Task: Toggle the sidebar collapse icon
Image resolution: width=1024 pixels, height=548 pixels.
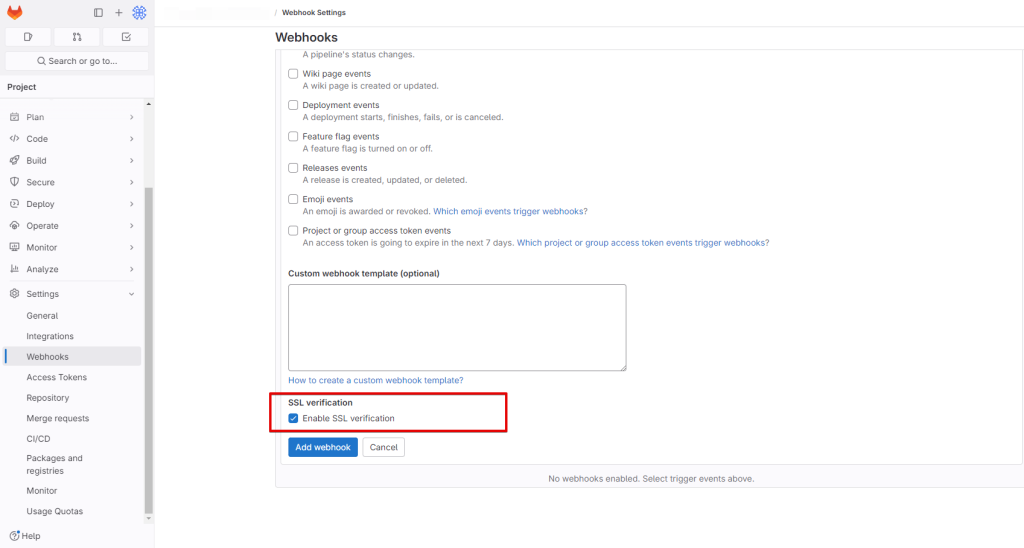Action: tap(98, 13)
